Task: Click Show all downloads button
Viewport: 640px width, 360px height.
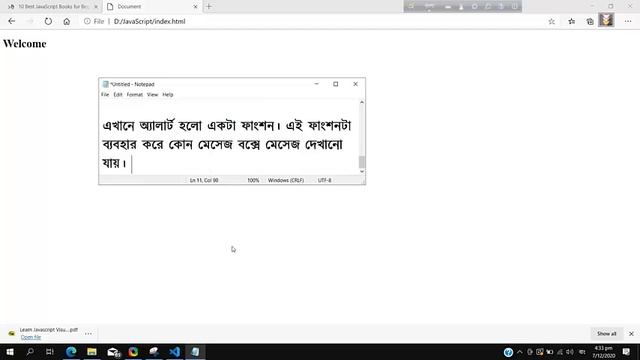Action: click(607, 333)
